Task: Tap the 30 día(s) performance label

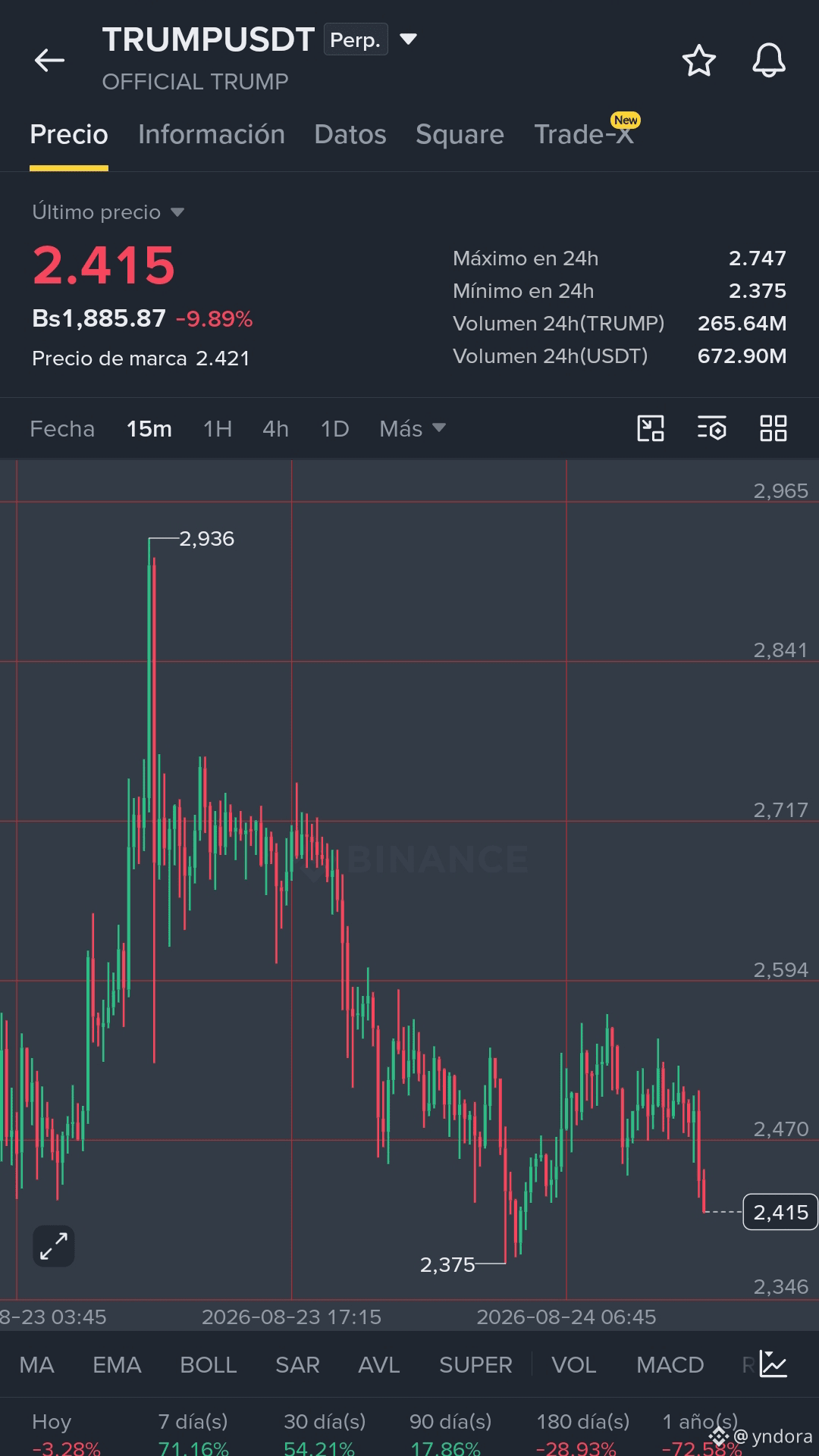Action: (x=325, y=1421)
